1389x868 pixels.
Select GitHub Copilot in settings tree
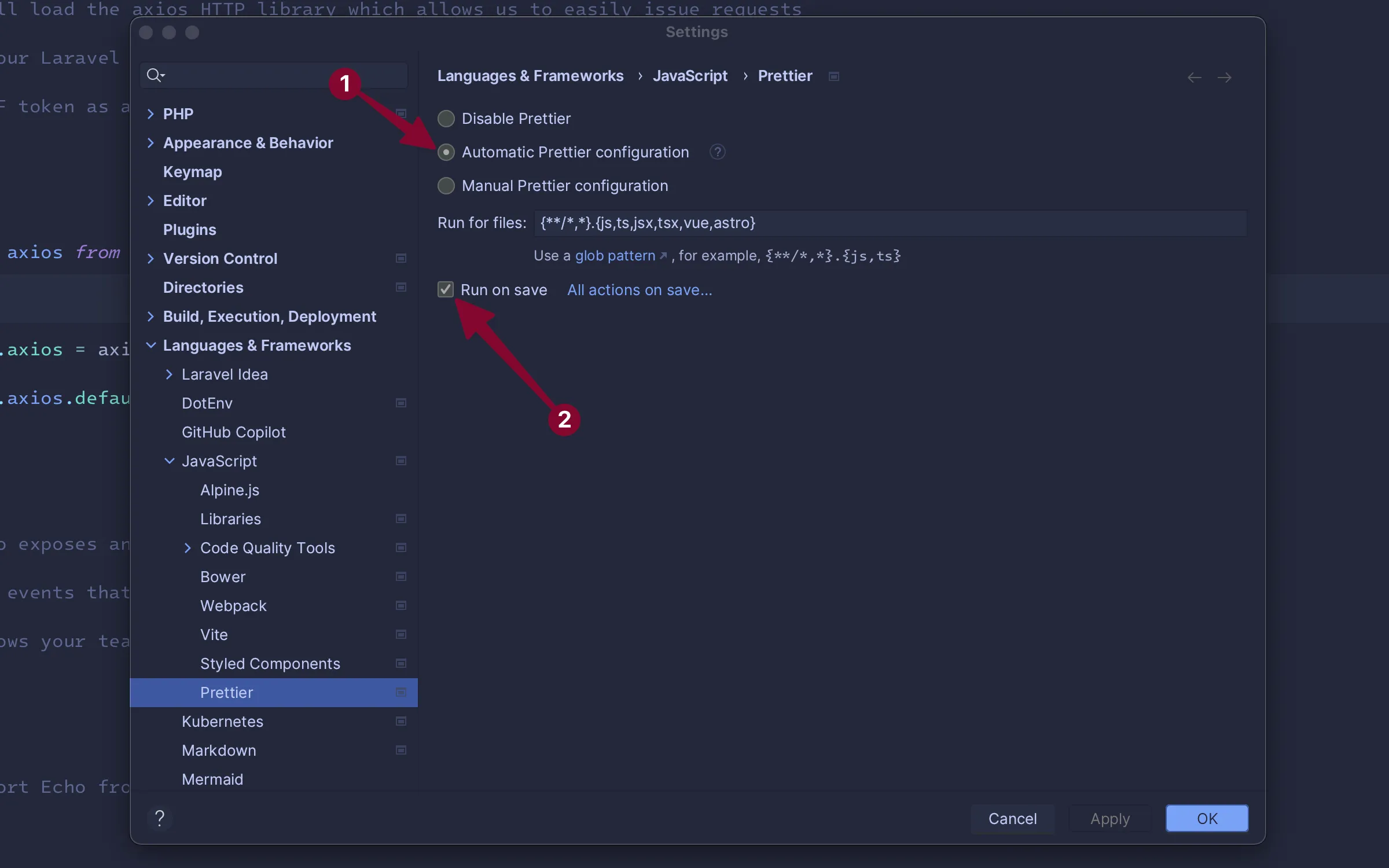(x=233, y=432)
